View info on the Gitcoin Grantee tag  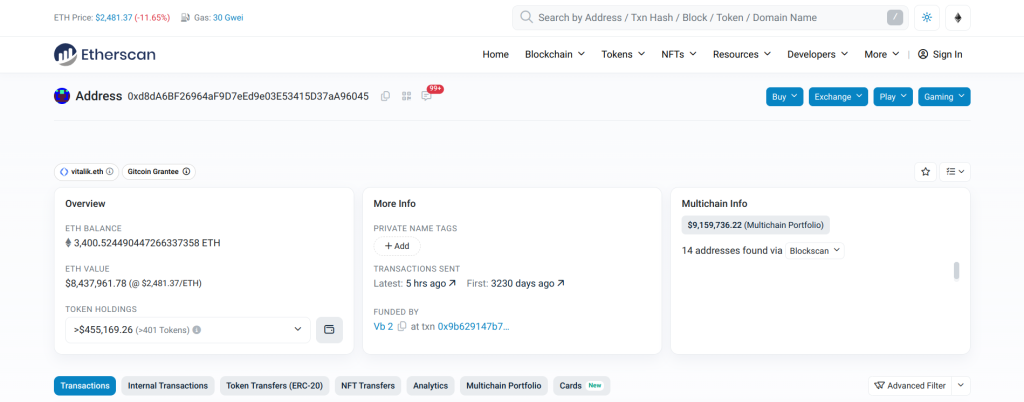[x=186, y=172]
